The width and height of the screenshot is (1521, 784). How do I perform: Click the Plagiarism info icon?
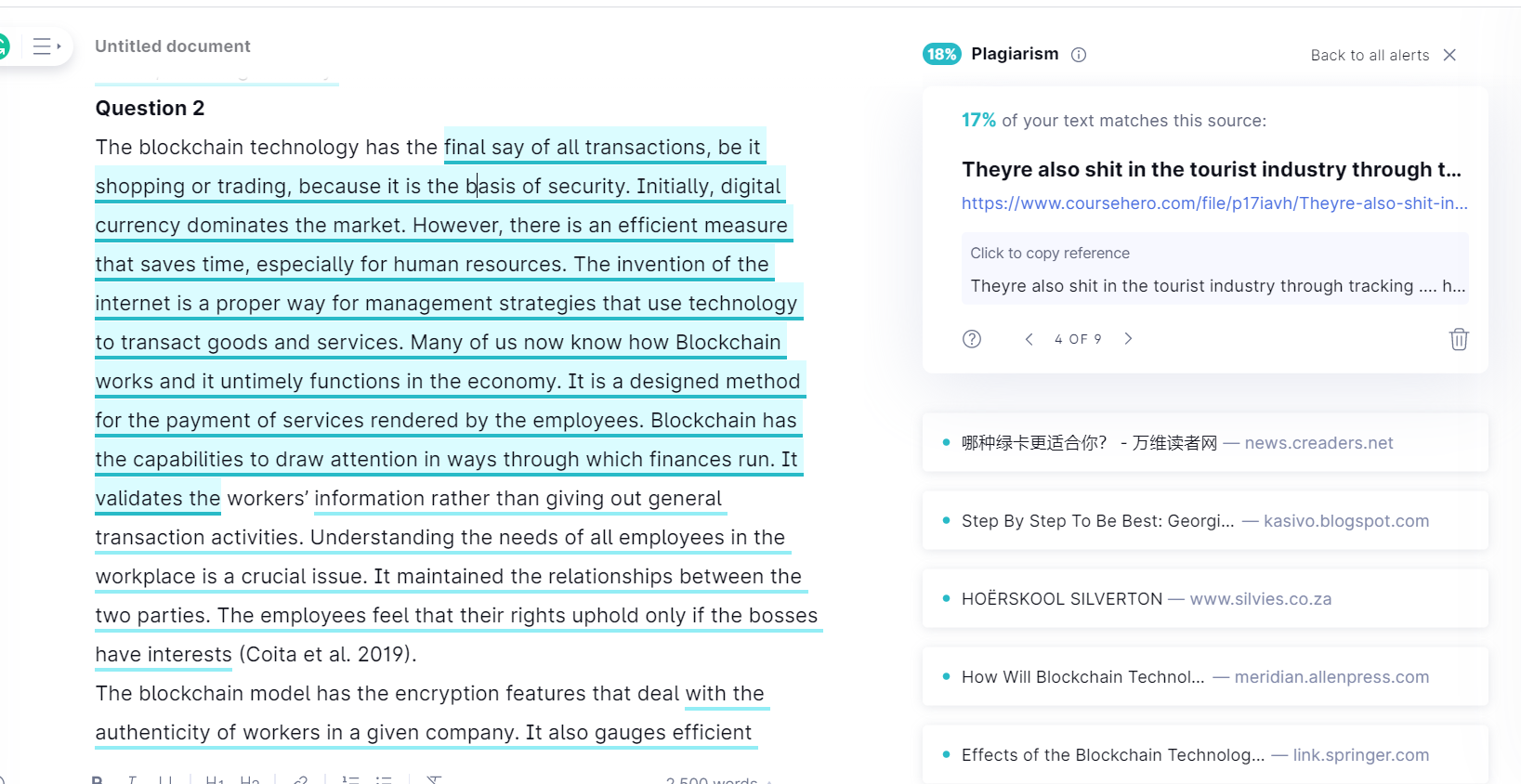point(1079,55)
